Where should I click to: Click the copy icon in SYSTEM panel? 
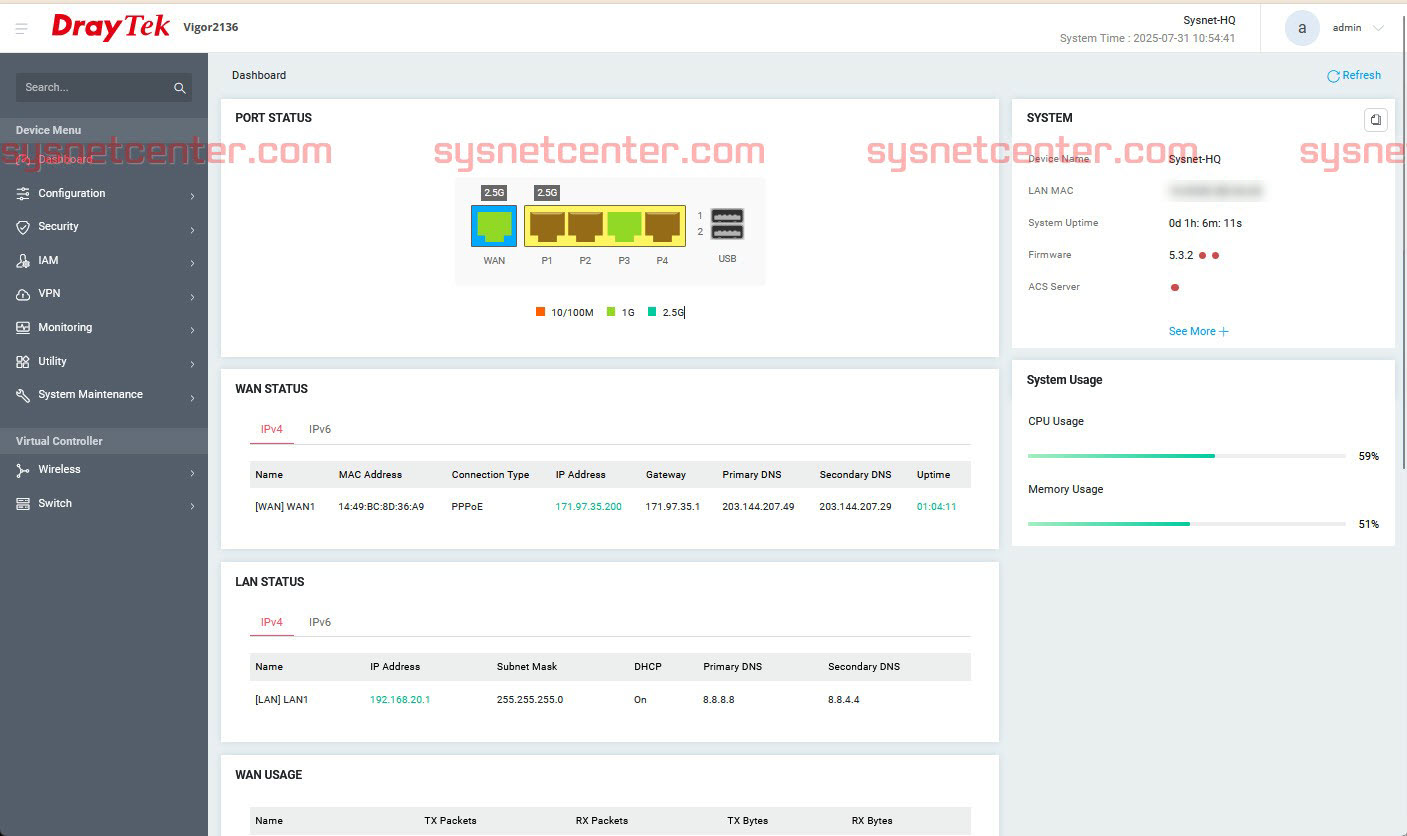coord(1376,120)
